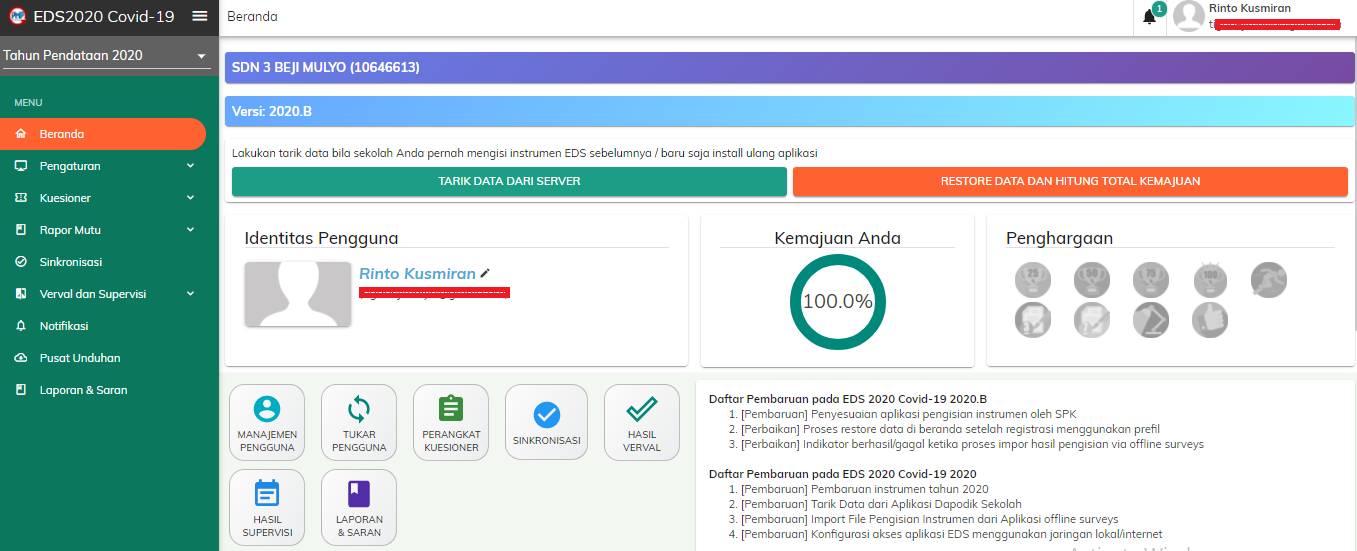Screen dimensions: 1357x551
Task: Click 'Tarik Data dari Aplikasi Dapodik Sekolah' item
Action: pyautogui.click(x=881, y=504)
